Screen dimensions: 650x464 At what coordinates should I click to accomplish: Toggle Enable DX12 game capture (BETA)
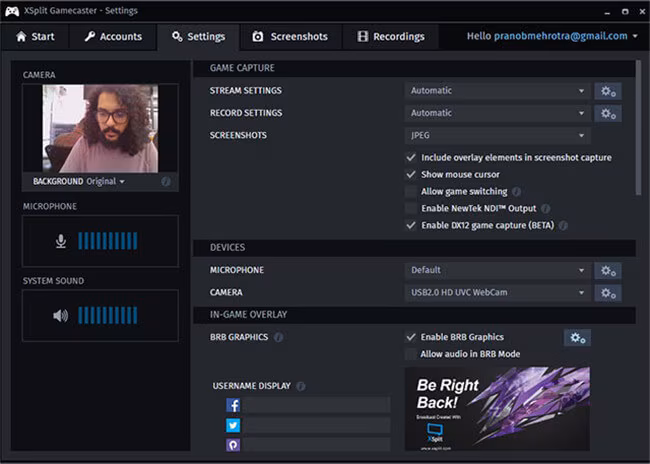click(x=411, y=226)
